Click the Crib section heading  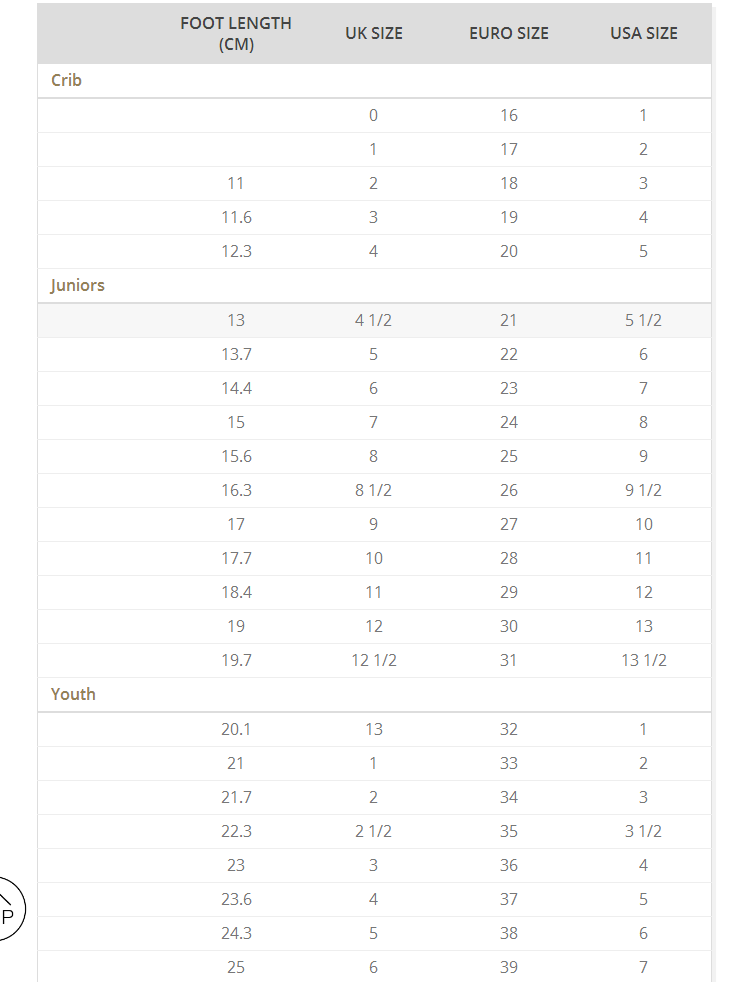tap(66, 80)
